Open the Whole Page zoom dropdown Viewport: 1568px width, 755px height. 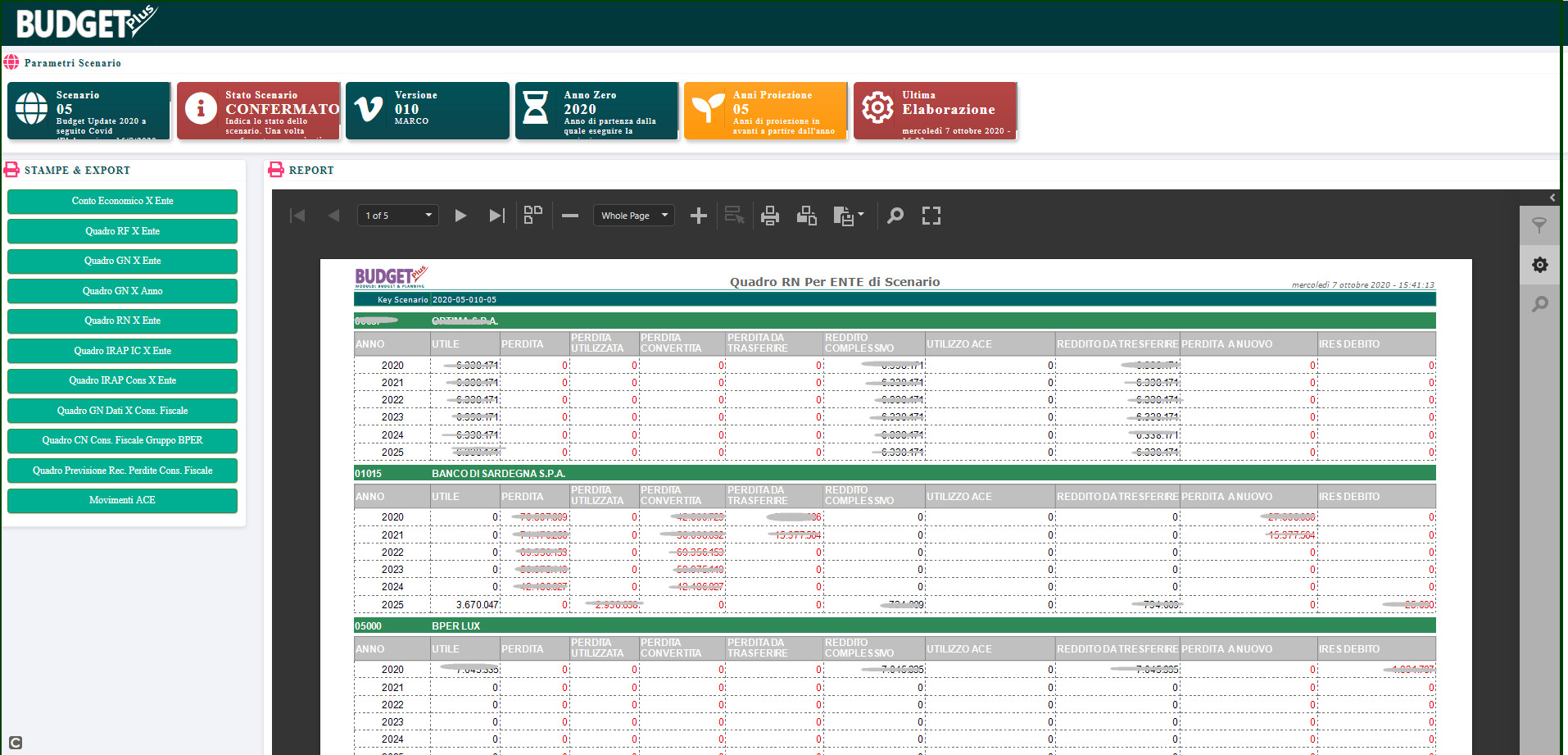pyautogui.click(x=634, y=216)
